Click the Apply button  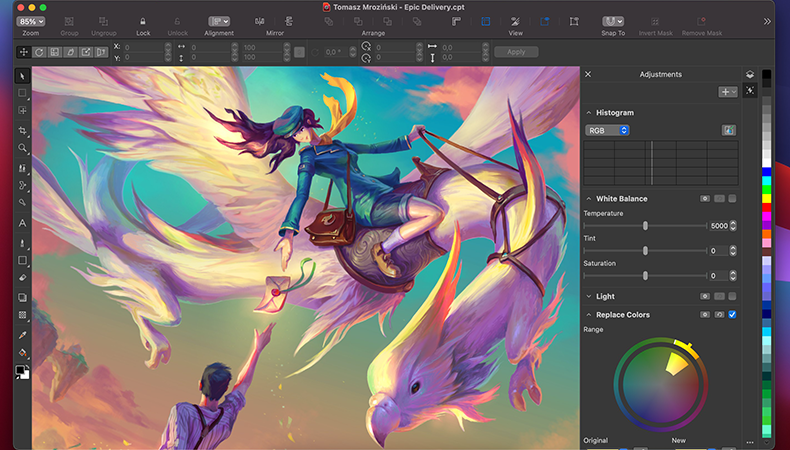pos(516,52)
